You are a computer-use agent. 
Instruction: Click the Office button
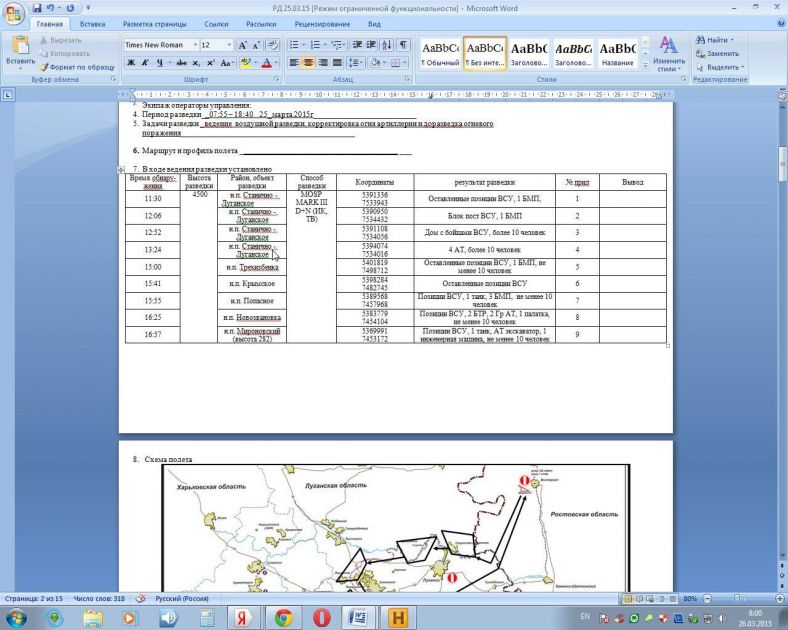pos(14,13)
